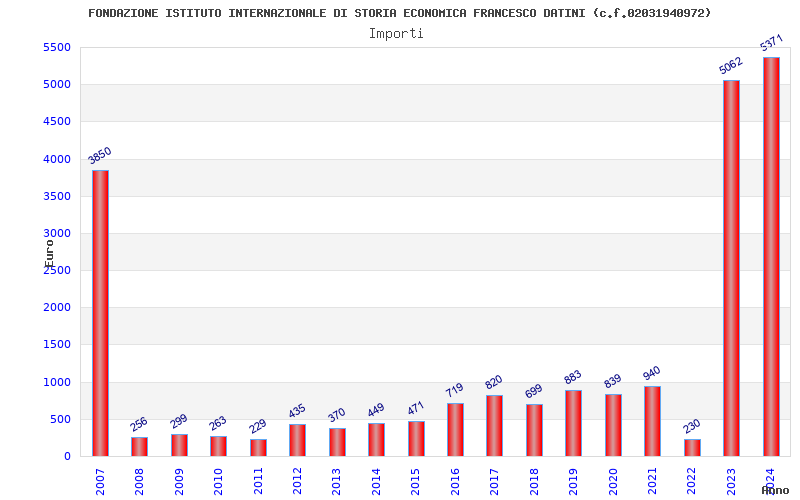Click the small 2022 bar
800x500 pixels.
(692, 447)
